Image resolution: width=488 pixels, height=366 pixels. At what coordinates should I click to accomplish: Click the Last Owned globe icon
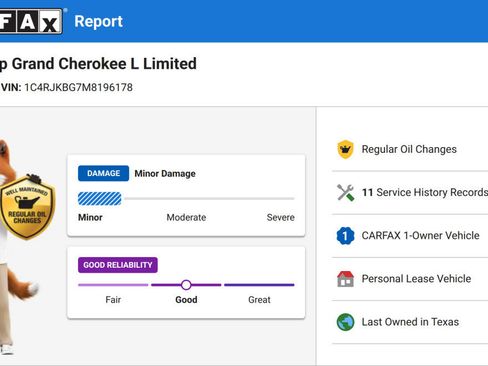click(345, 322)
